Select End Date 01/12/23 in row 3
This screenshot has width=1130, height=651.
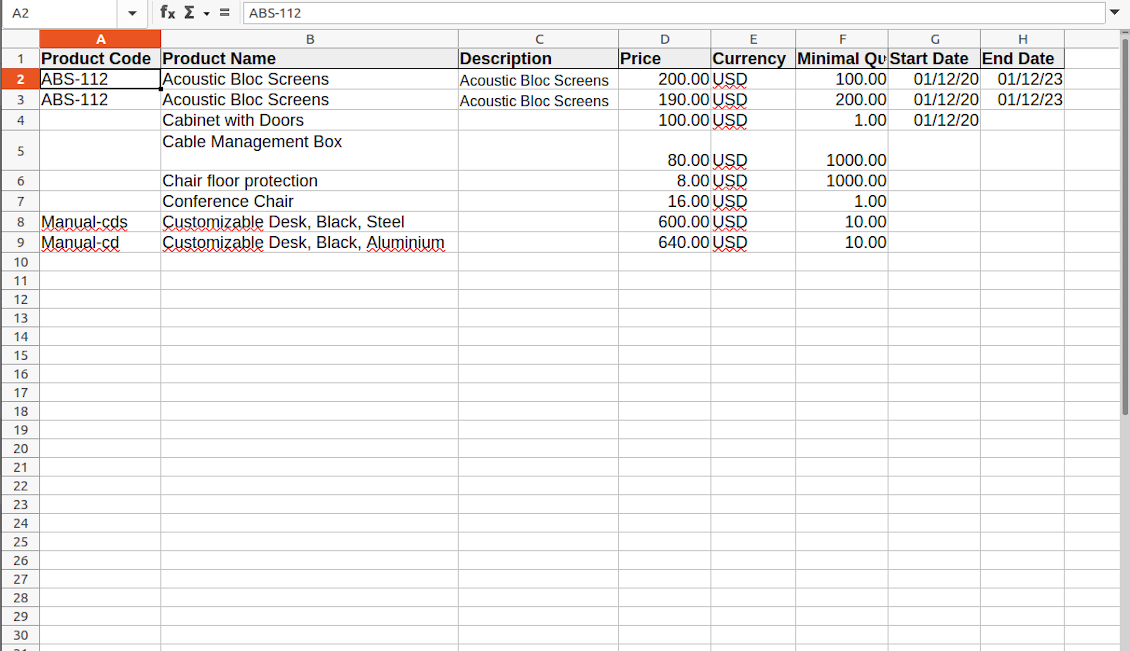point(1022,99)
